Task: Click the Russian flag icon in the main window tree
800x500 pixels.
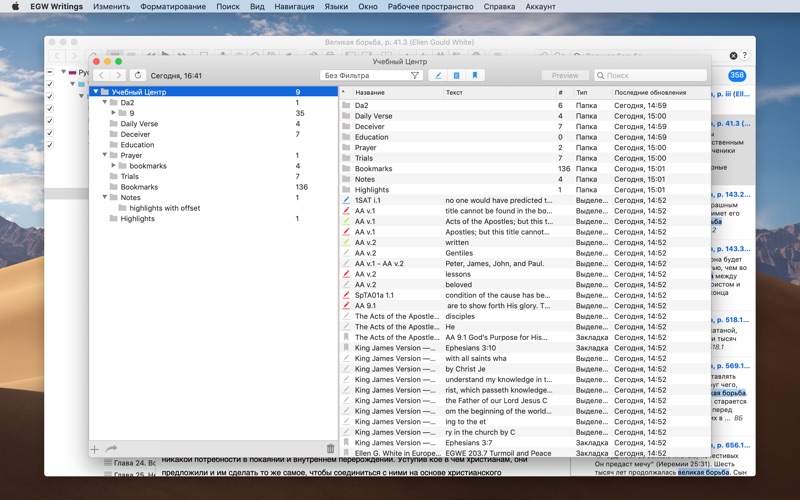Action: tap(72, 72)
